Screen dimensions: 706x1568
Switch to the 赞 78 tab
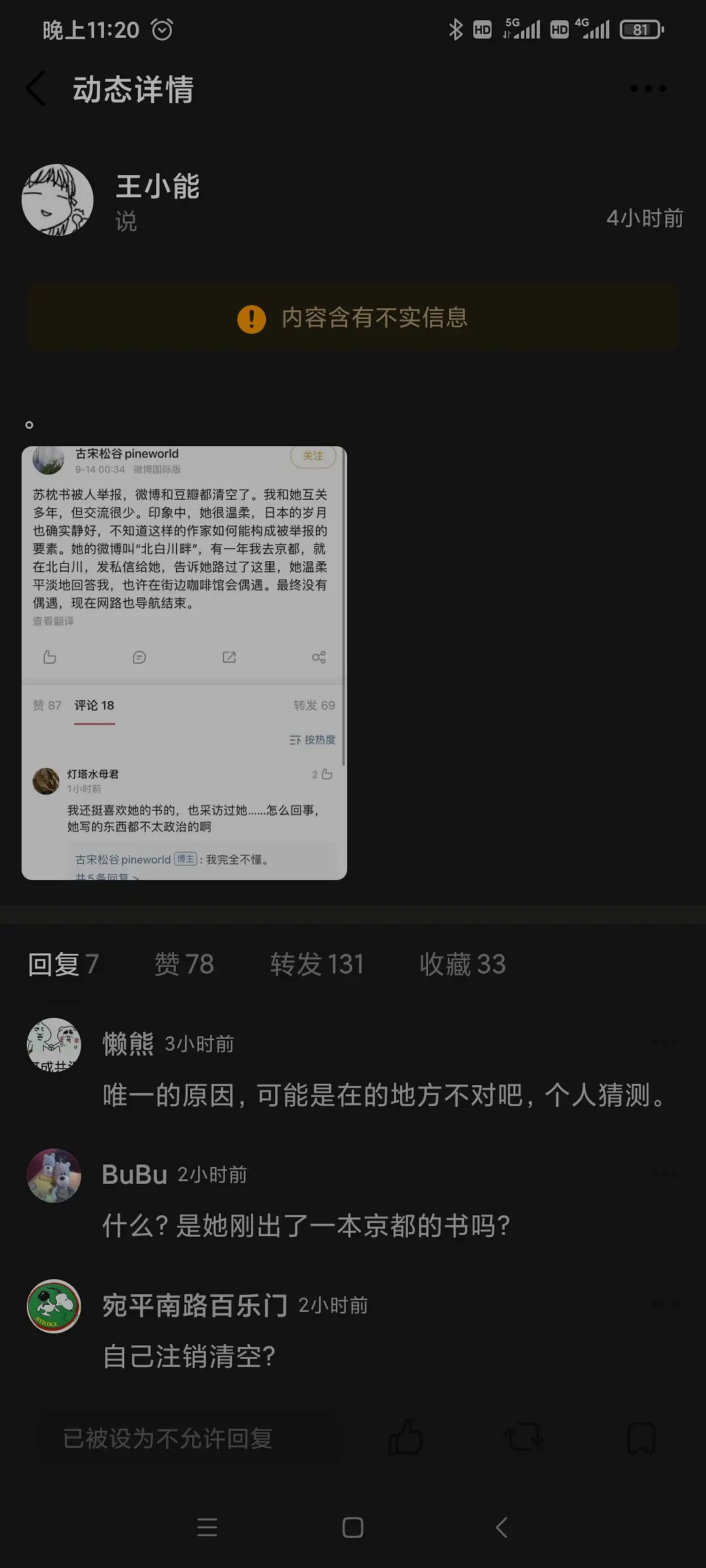click(x=184, y=964)
